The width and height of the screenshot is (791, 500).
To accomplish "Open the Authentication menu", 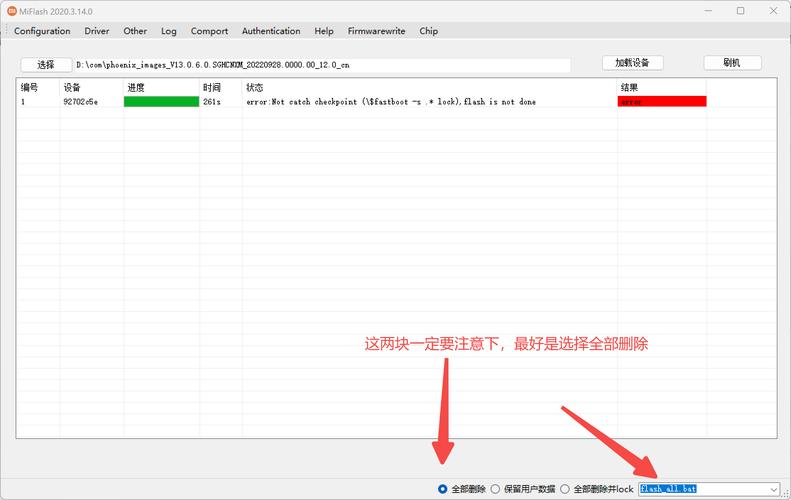I will pos(271,31).
